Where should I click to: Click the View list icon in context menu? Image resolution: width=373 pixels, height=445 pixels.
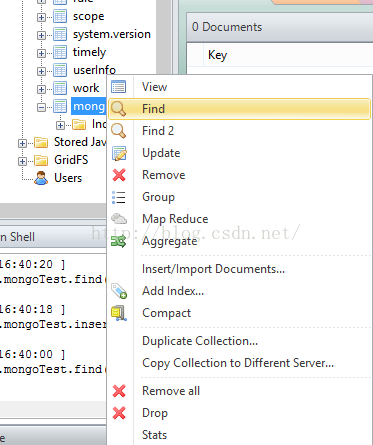(119, 87)
